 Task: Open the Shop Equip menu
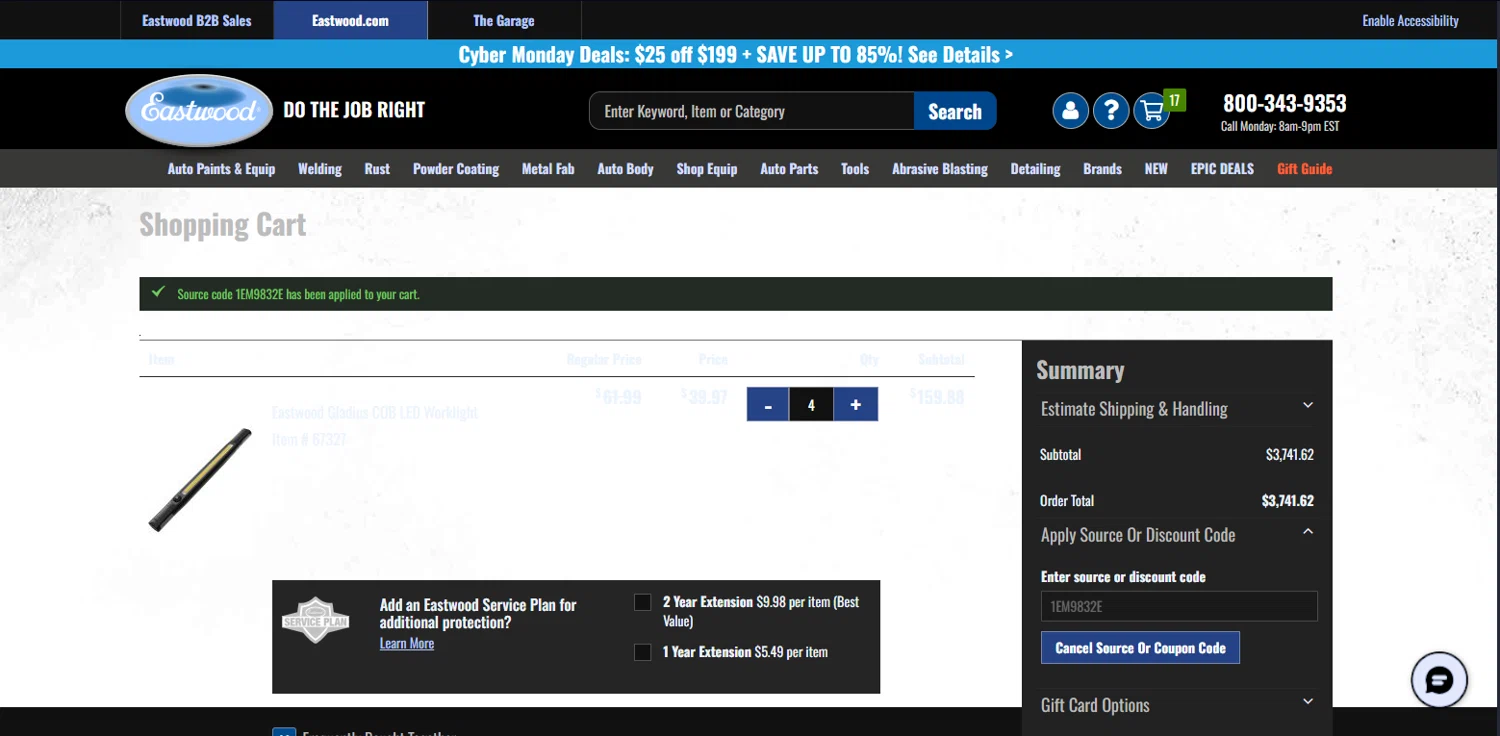(x=707, y=169)
